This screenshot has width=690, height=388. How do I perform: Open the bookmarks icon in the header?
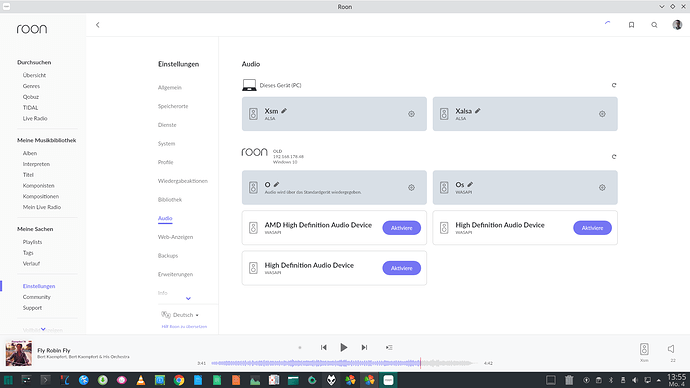pos(631,25)
